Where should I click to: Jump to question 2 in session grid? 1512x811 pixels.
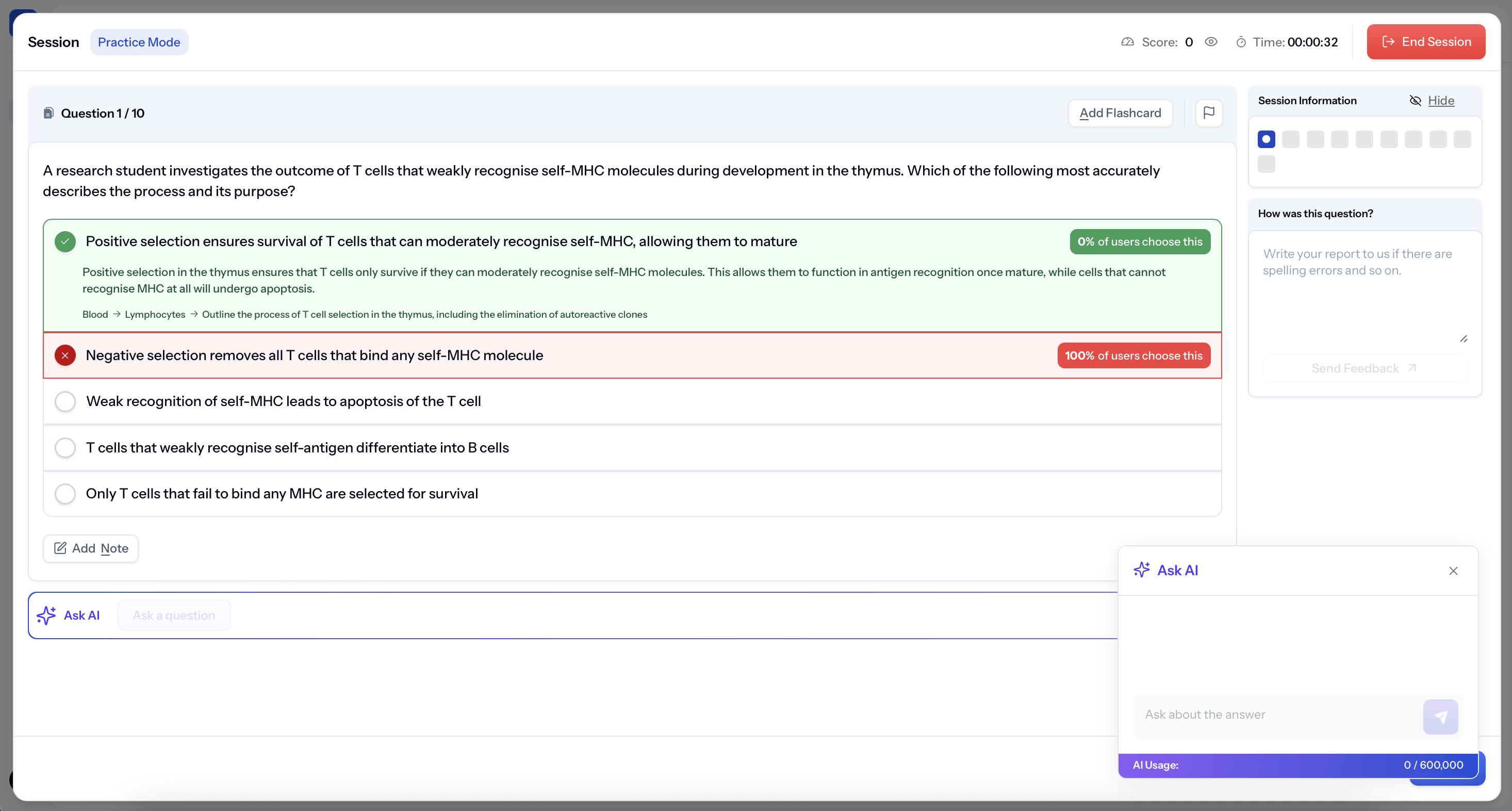(1290, 139)
